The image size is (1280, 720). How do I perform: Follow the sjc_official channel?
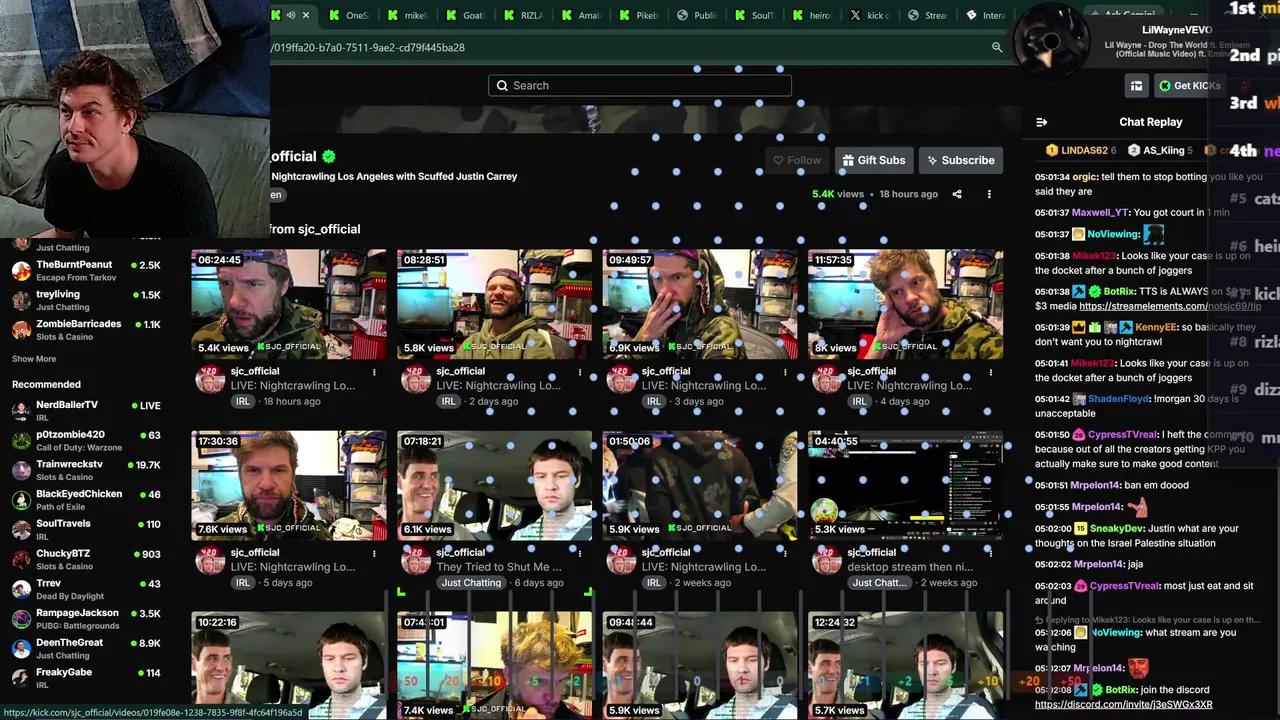pos(797,160)
